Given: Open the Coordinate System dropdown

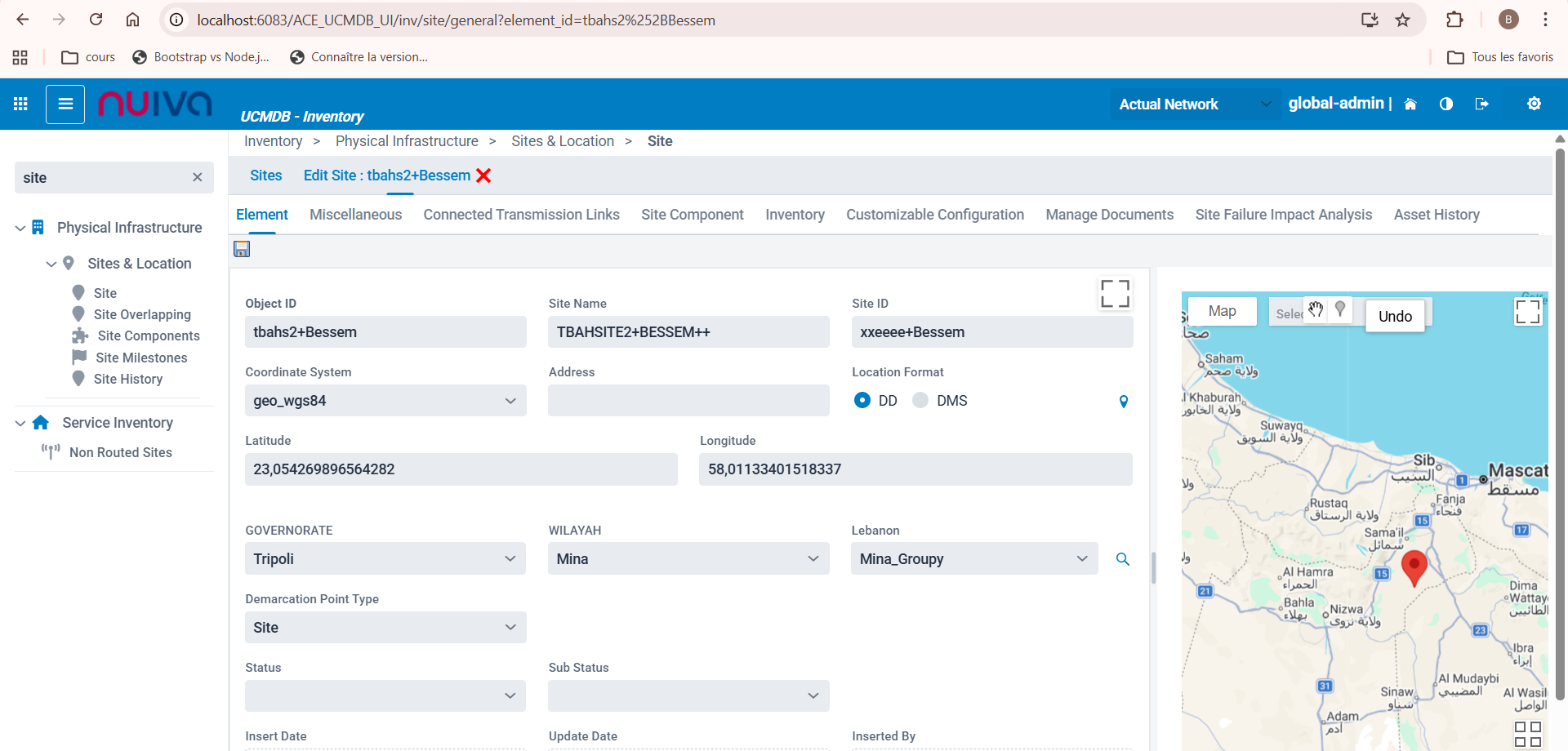Looking at the screenshot, I should point(385,401).
